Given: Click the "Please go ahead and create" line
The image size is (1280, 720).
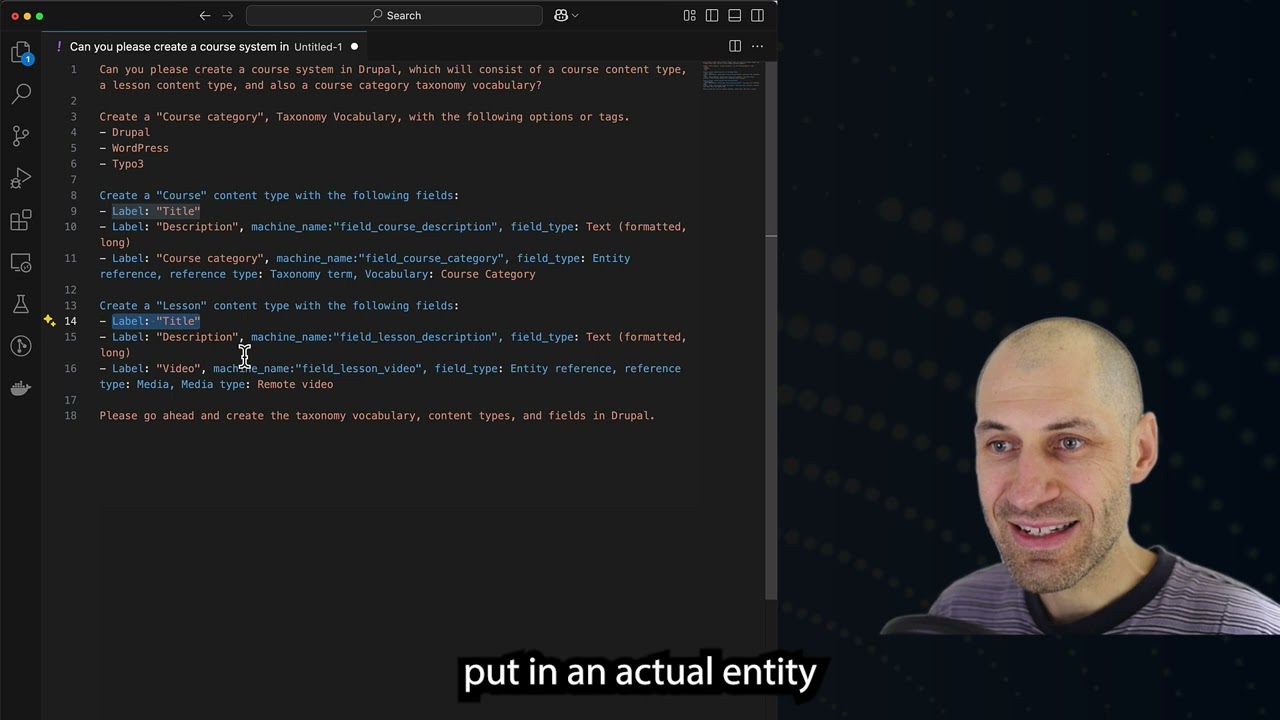Looking at the screenshot, I should click(377, 416).
